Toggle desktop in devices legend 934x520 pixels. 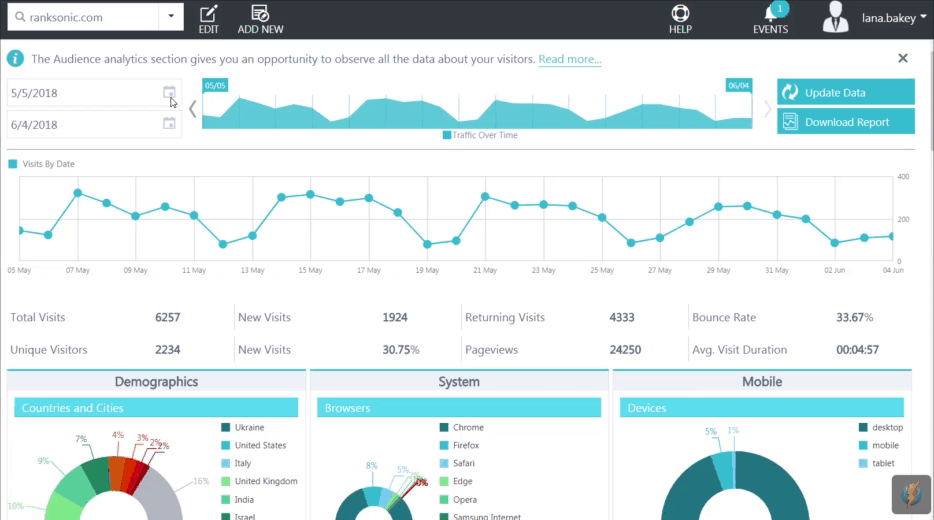881,427
